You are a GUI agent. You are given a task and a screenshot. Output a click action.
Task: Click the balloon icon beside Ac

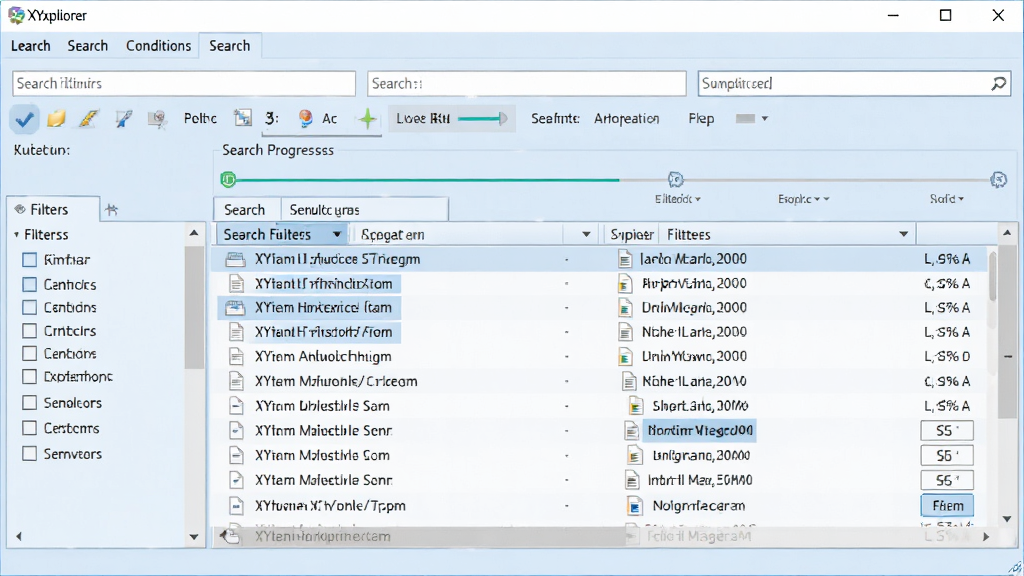[x=305, y=118]
